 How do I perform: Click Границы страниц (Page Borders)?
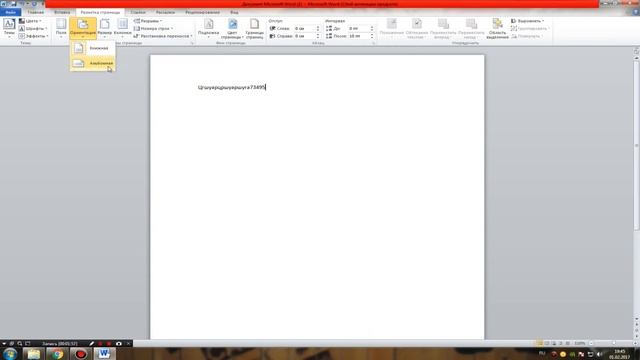click(x=255, y=29)
